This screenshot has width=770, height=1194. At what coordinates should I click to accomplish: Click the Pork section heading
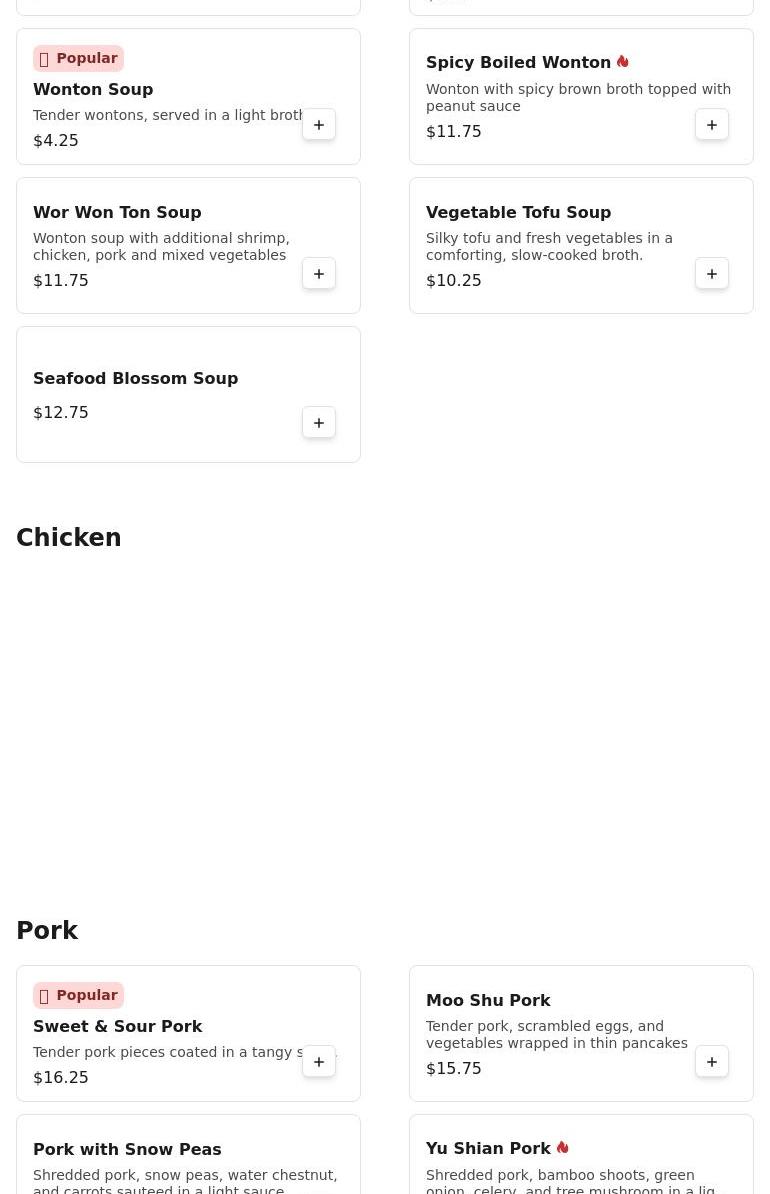pos(47,931)
